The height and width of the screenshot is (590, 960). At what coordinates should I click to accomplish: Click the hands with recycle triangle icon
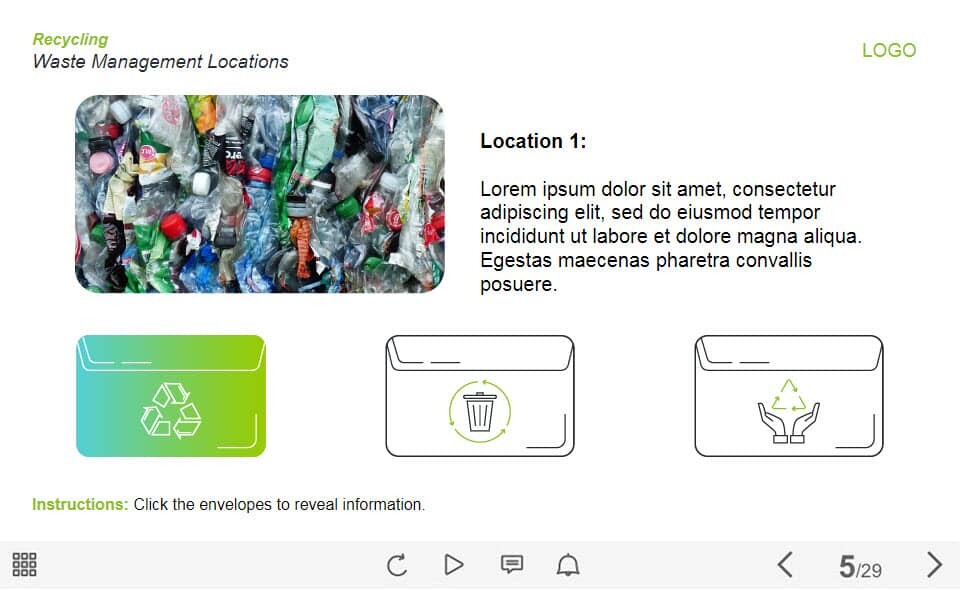pyautogui.click(x=789, y=410)
